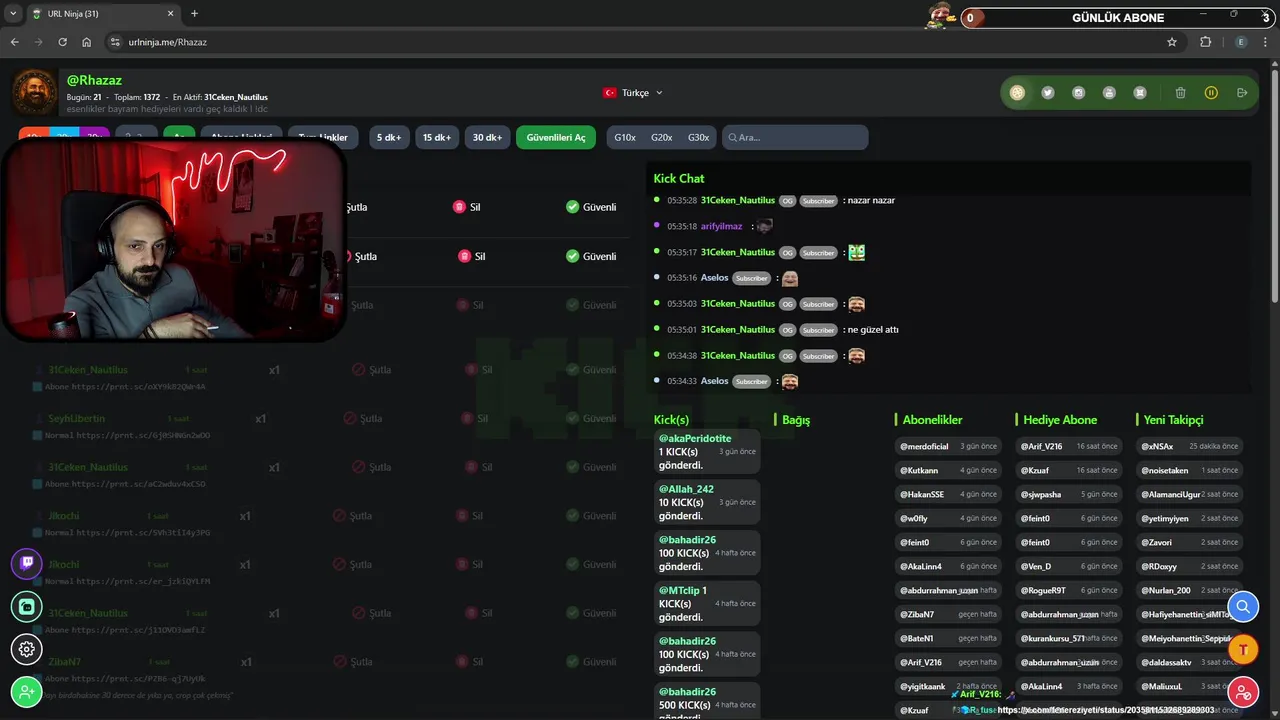Open the browser tab search chevron
Screen dimensions: 1280x720
tap(13, 14)
